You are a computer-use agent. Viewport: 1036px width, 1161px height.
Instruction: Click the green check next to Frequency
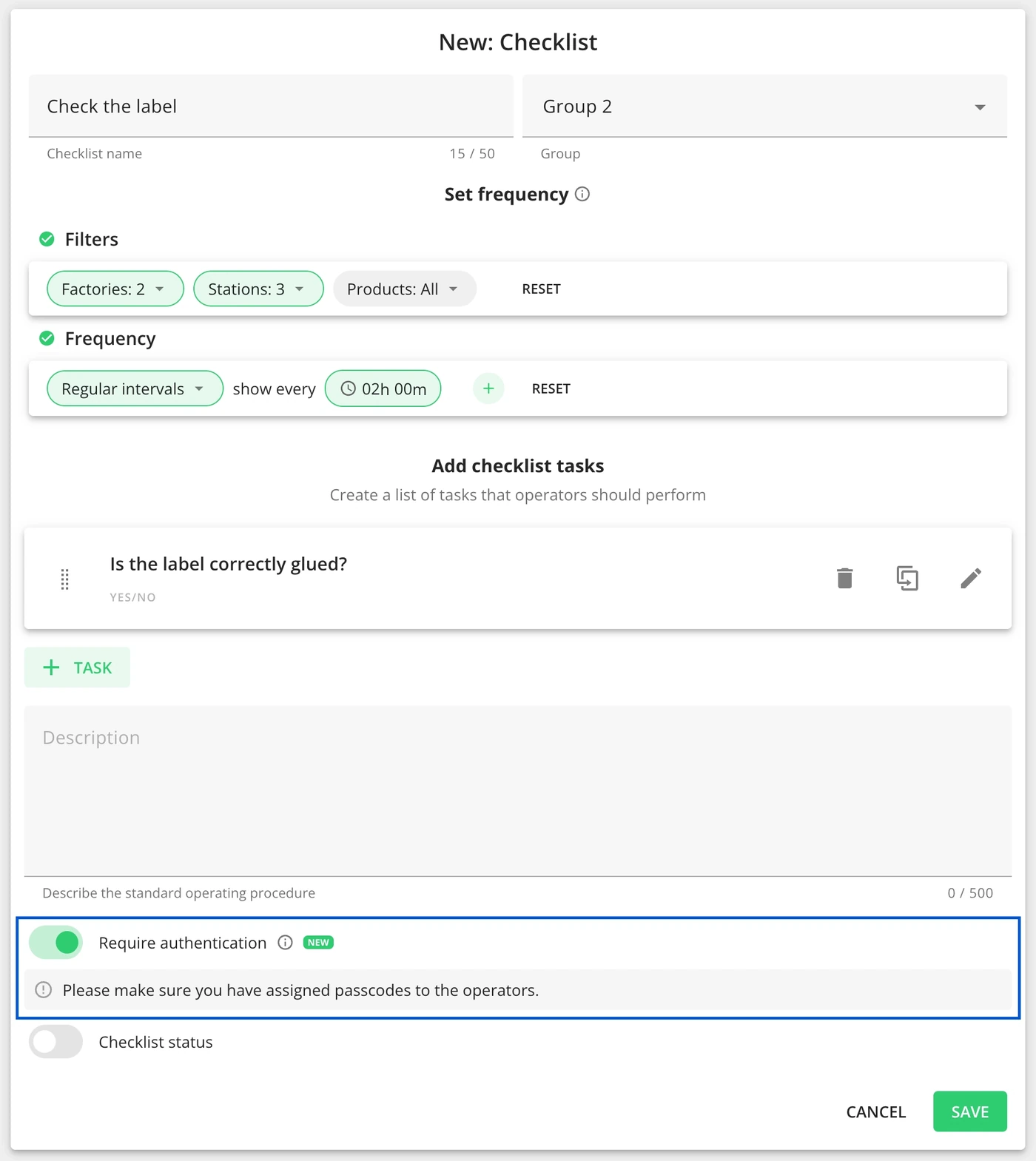[x=47, y=338]
